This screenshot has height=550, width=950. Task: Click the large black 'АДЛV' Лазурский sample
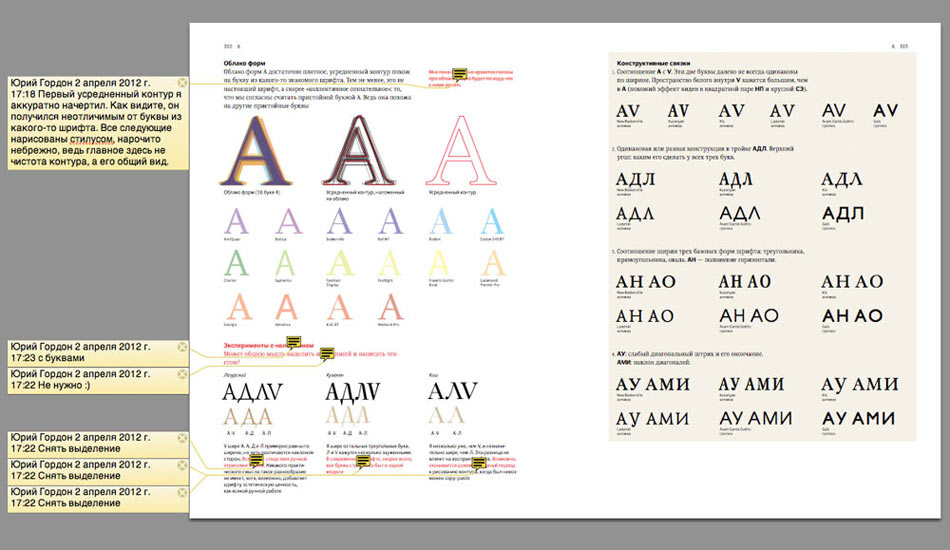pyautogui.click(x=254, y=389)
